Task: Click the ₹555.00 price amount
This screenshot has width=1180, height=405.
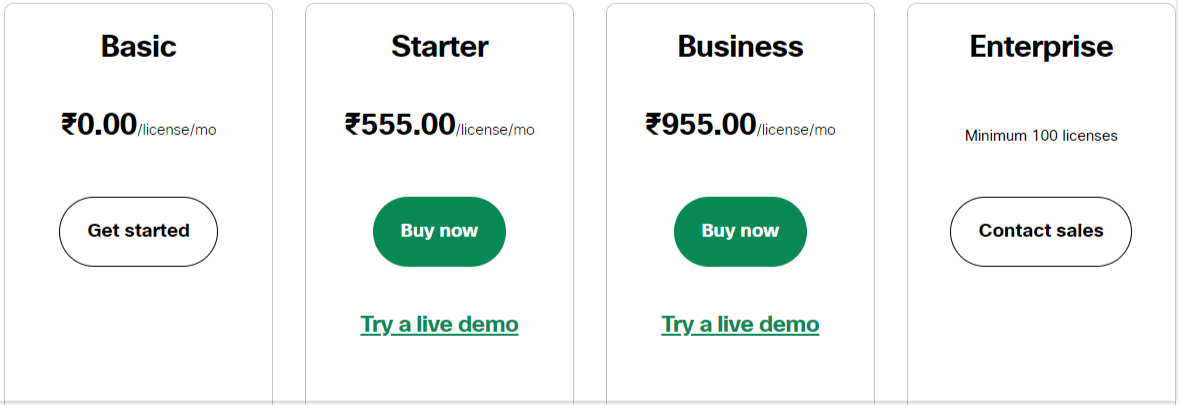Action: click(x=400, y=124)
